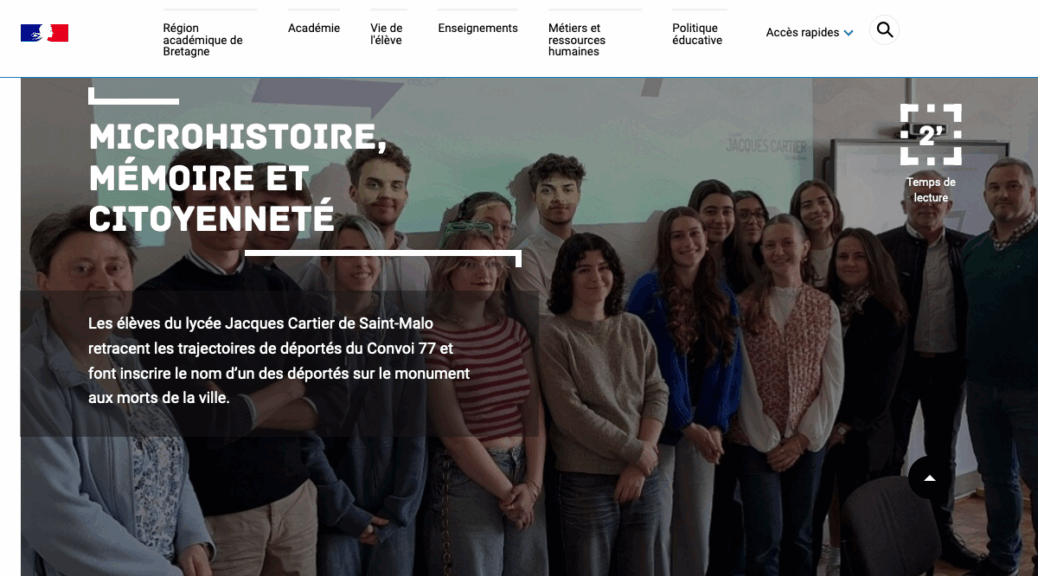Click the white bracket above the headline
This screenshot has height=576, width=1038.
click(x=133, y=96)
